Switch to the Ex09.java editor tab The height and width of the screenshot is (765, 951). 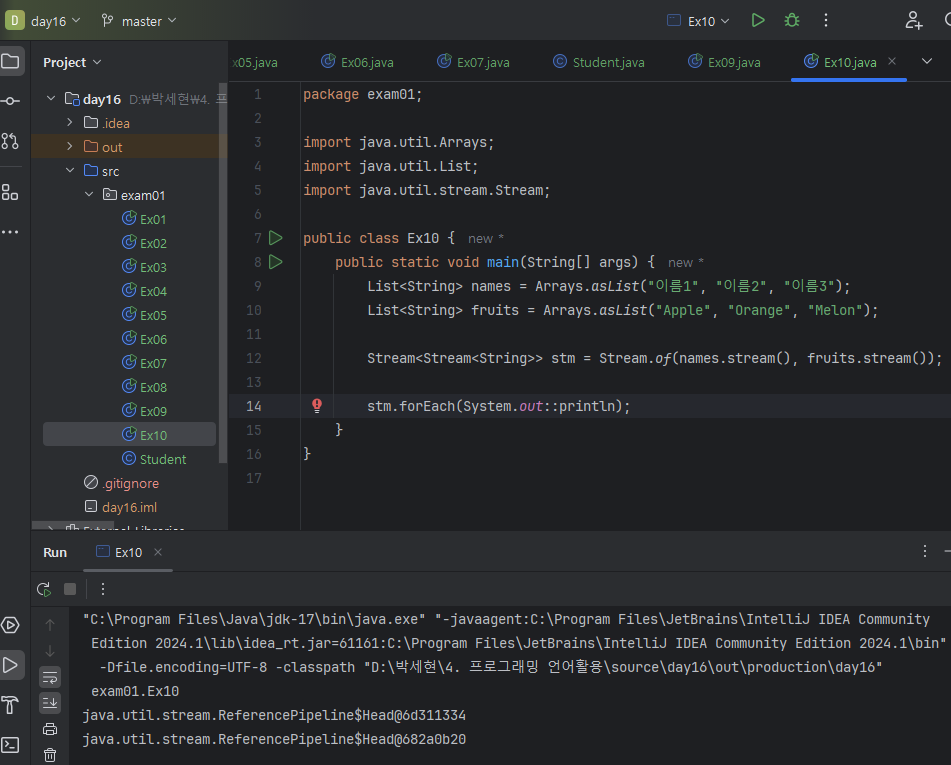click(724, 62)
